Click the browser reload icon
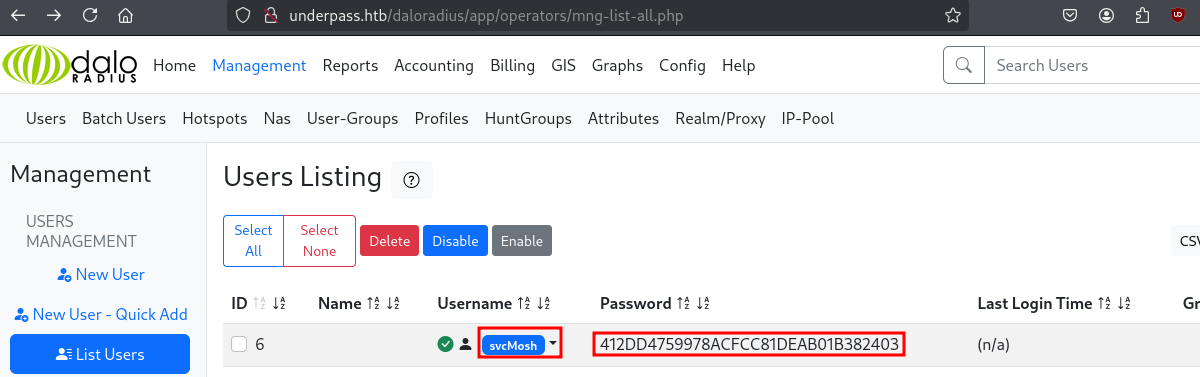Screen dimensions: 1200x377 pos(90,16)
